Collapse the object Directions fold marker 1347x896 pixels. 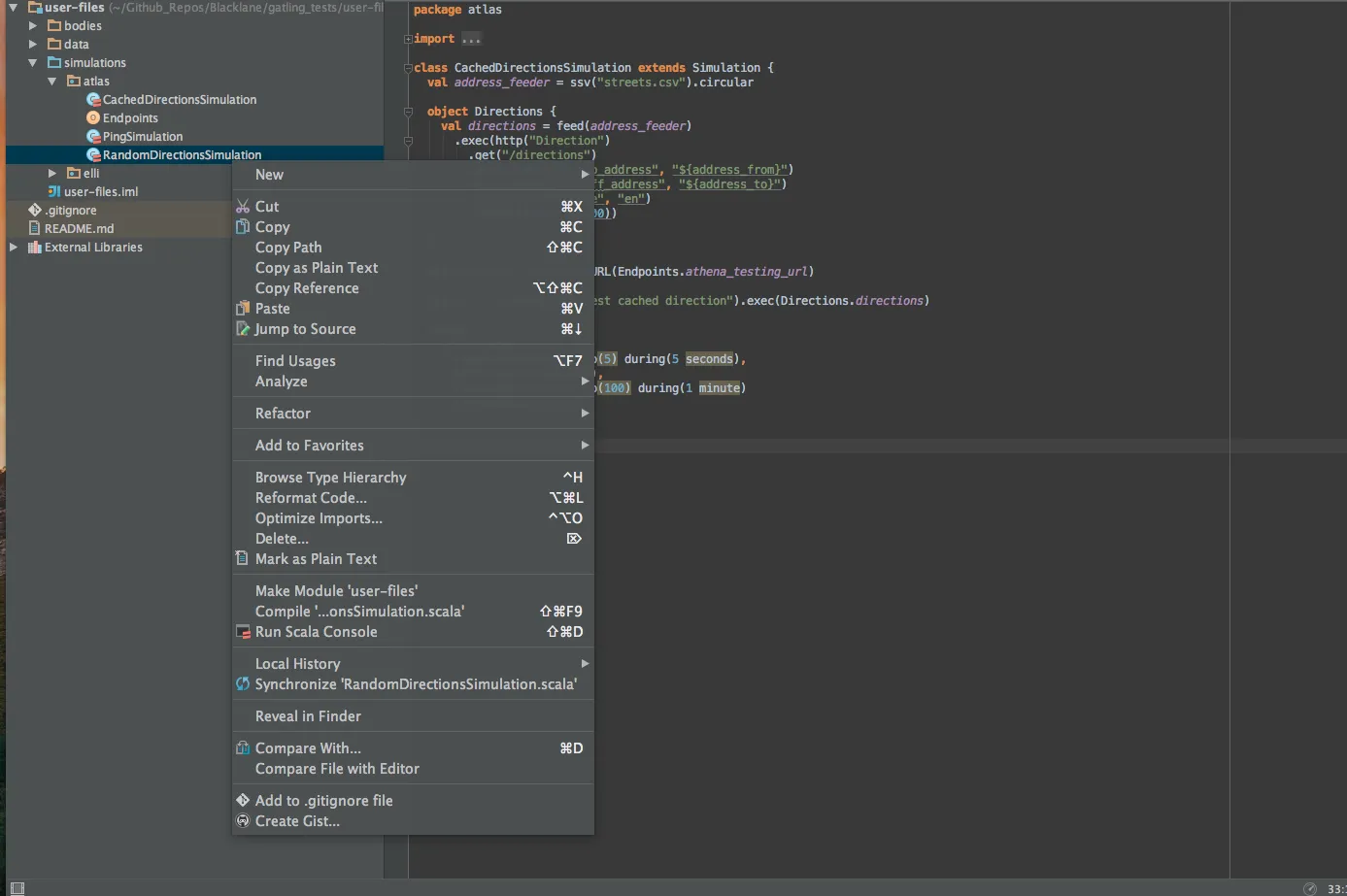408,112
